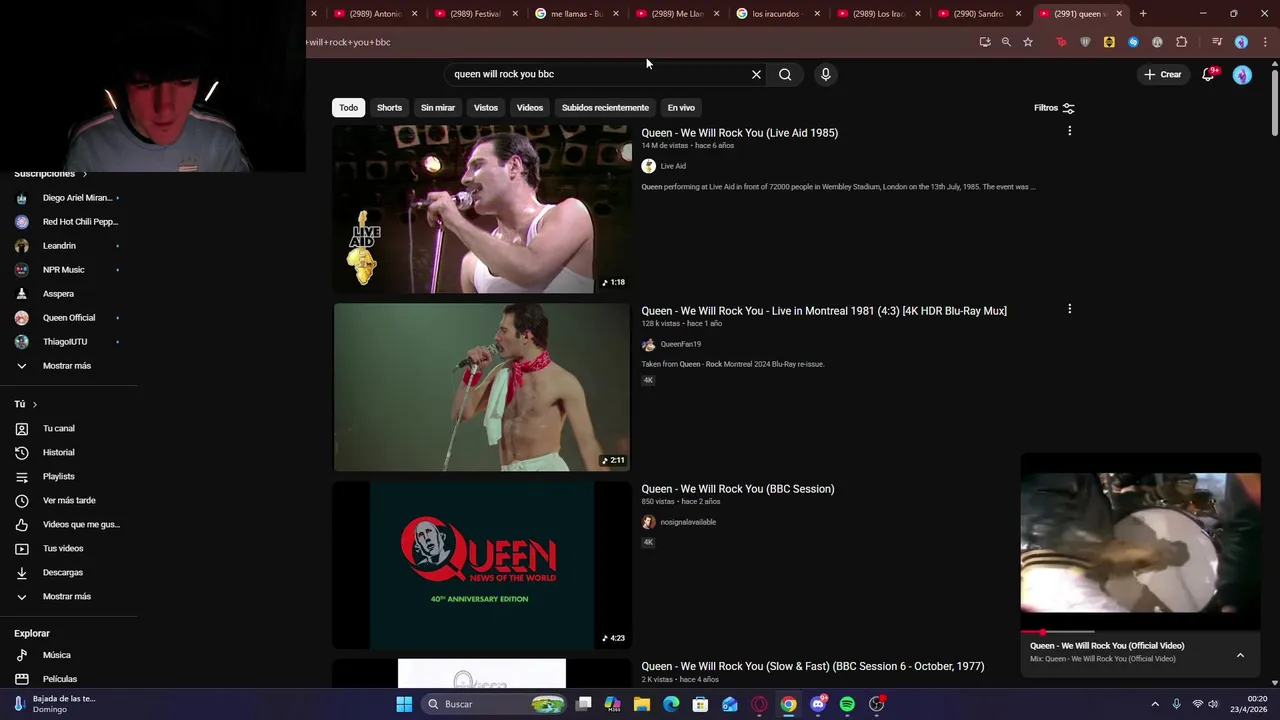Open Spotify from the taskbar

[847, 704]
